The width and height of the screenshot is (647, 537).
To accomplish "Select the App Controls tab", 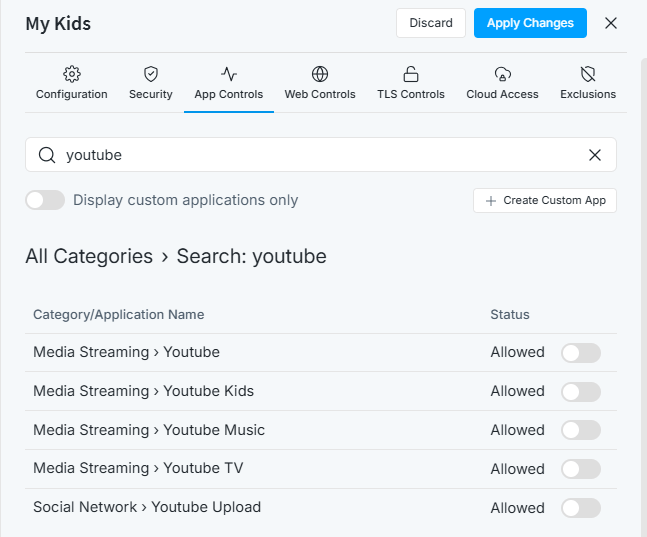I will point(229,83).
